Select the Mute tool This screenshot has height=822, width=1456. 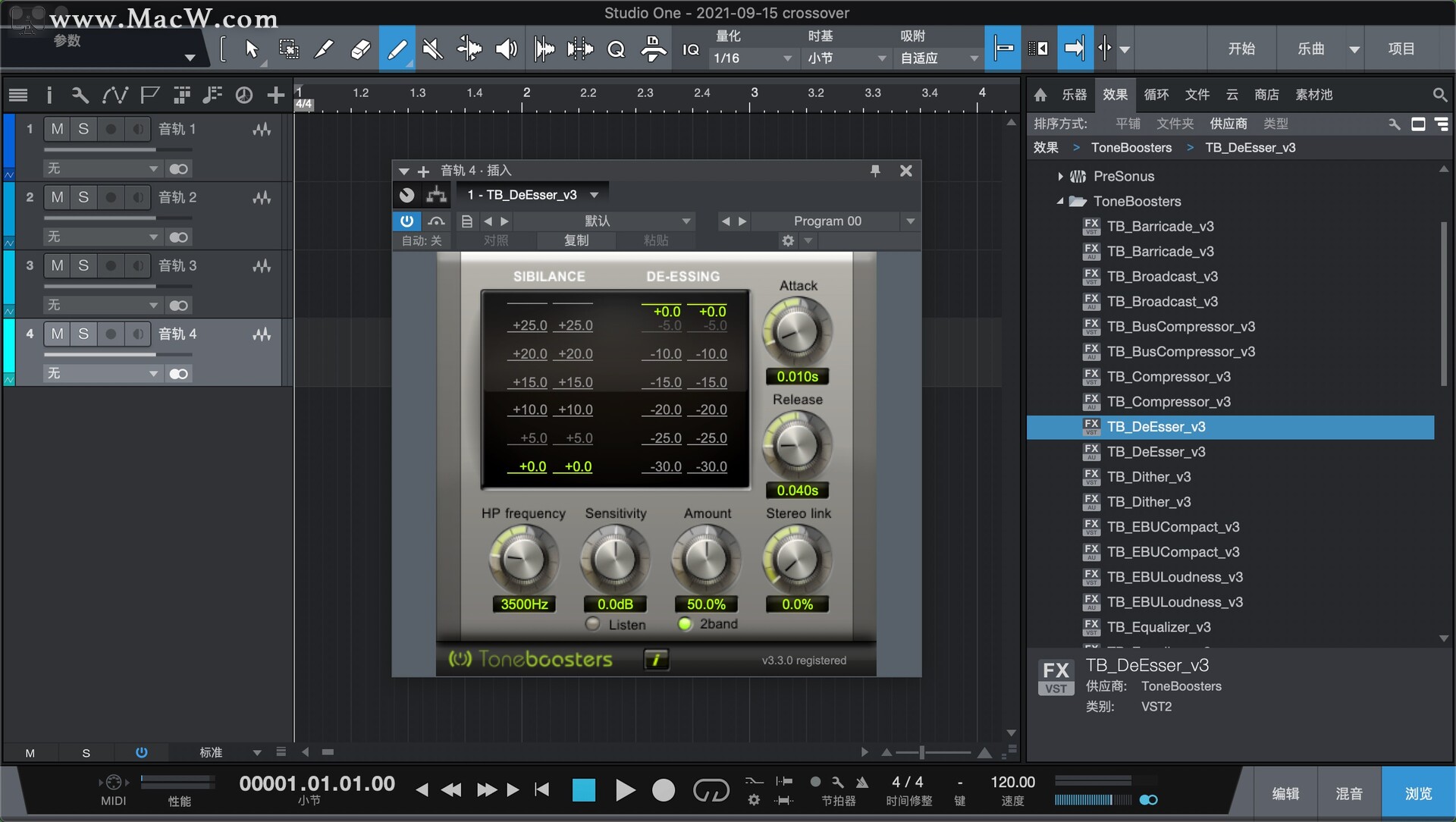coord(433,49)
